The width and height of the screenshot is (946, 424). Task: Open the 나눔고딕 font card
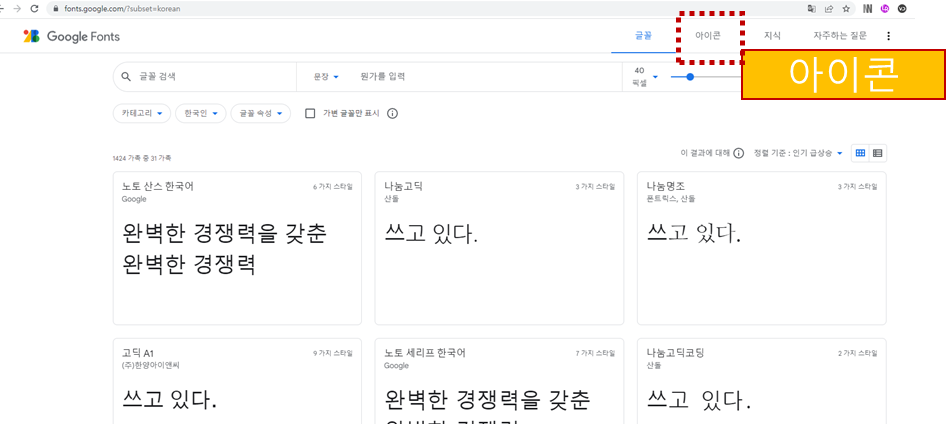coord(500,248)
